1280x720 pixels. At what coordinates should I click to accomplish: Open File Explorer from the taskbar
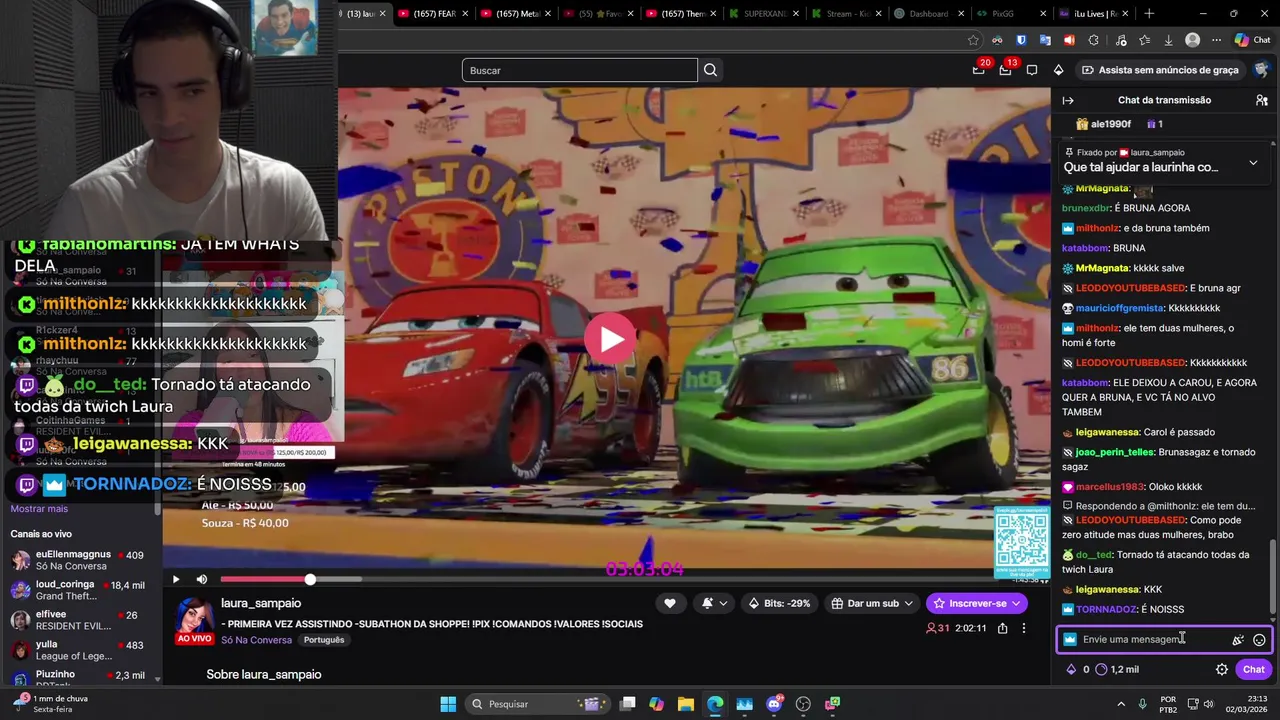tap(686, 704)
